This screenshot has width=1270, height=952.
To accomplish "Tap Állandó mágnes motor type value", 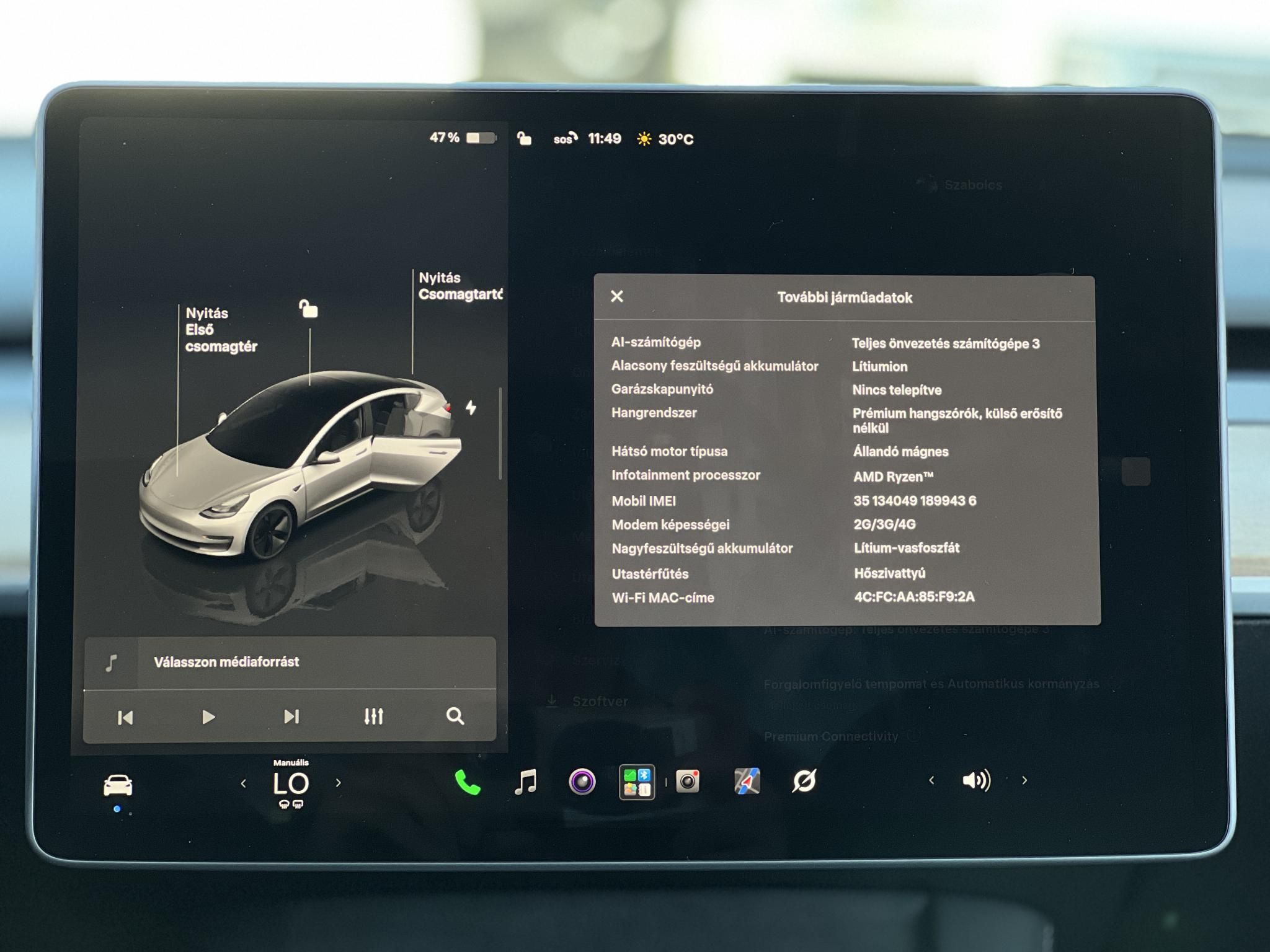I will [x=900, y=451].
